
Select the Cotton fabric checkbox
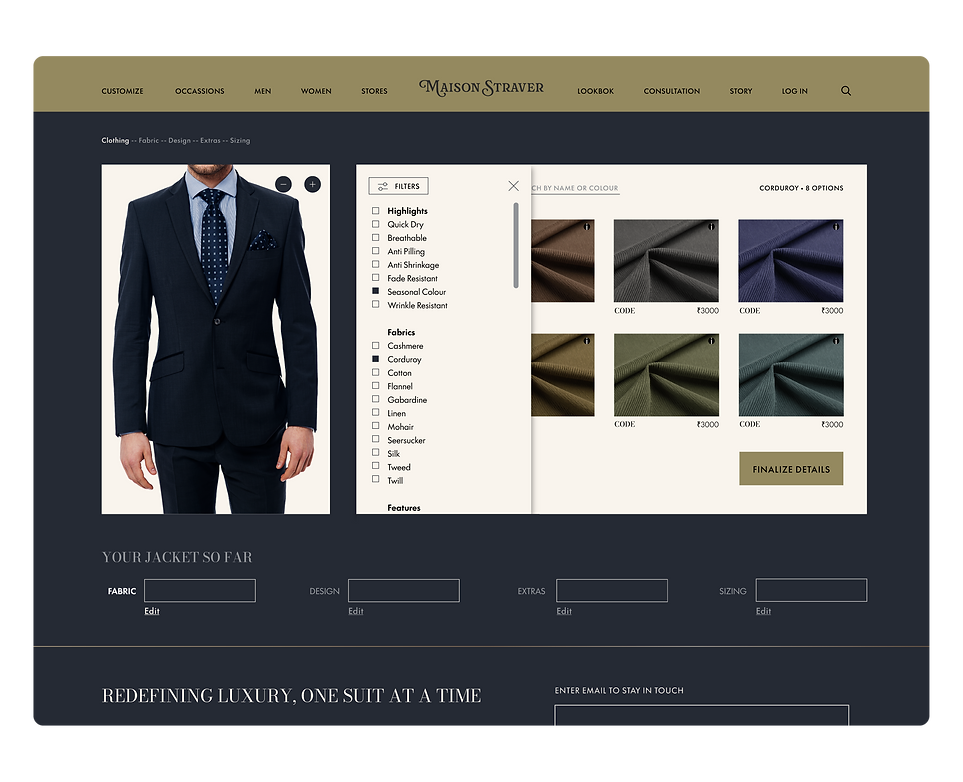pos(375,372)
